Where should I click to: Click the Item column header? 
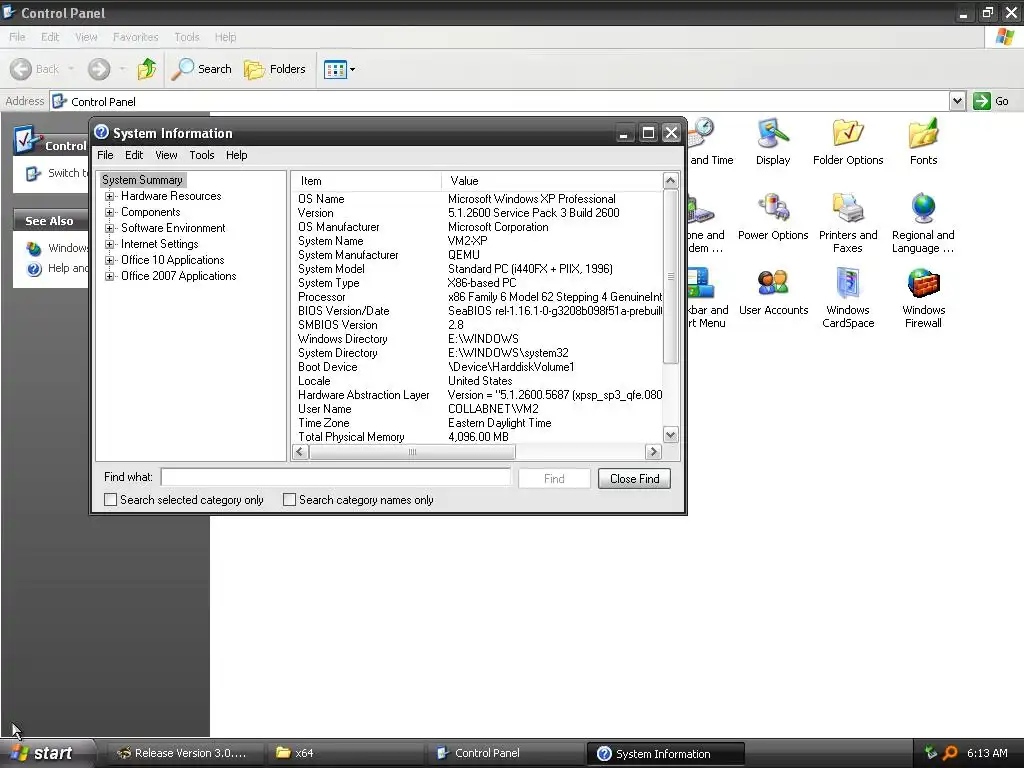[366, 181]
